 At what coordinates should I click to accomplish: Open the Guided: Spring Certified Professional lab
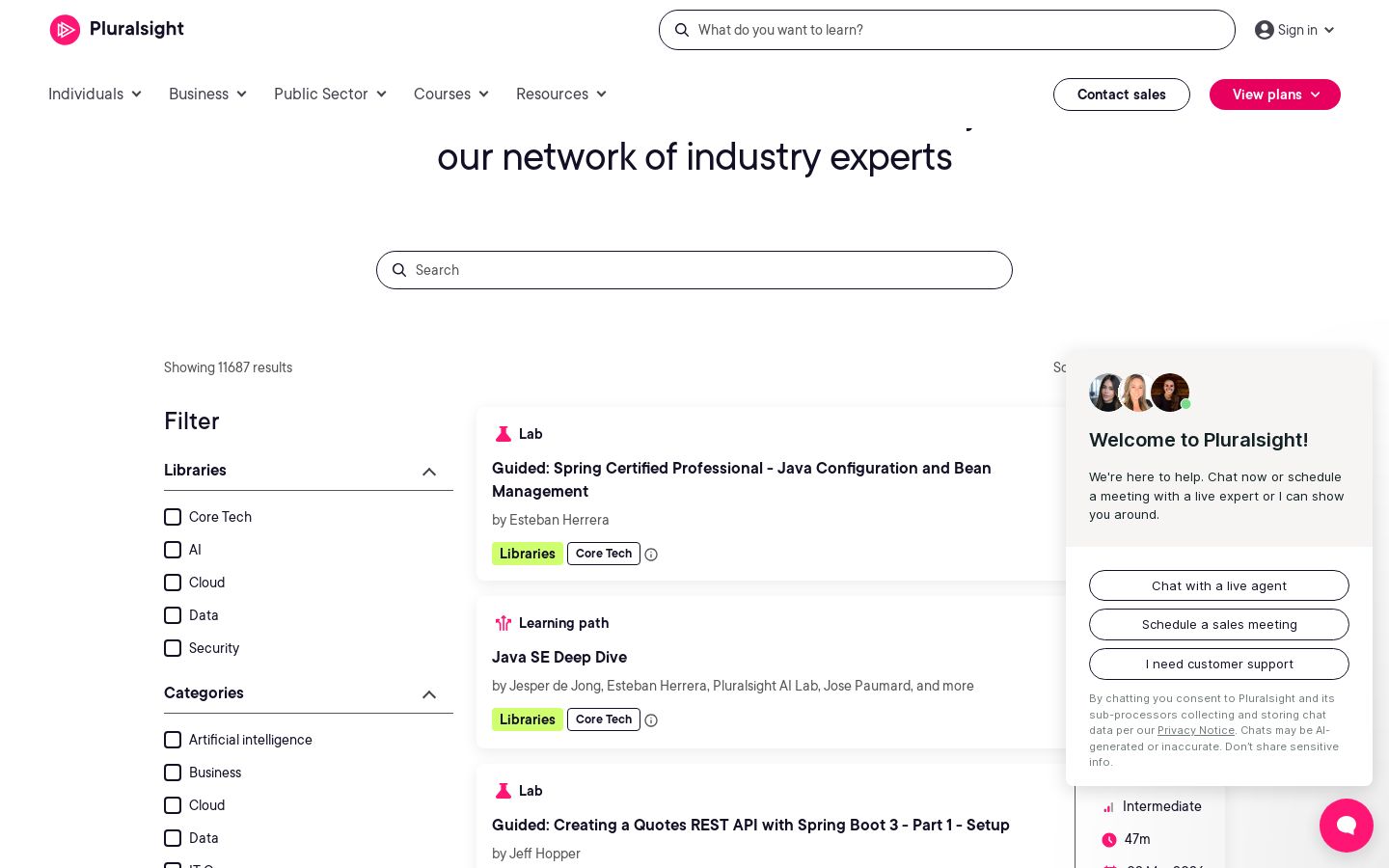[742, 479]
